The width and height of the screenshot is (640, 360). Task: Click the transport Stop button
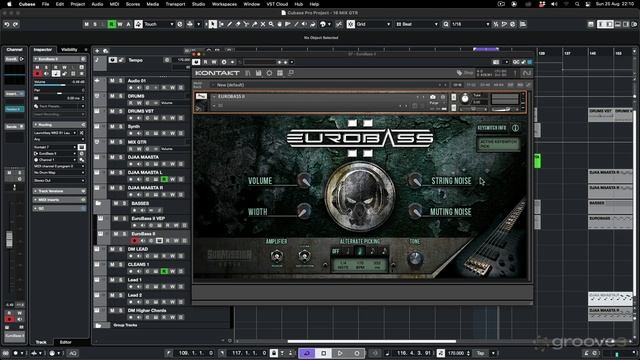pyautogui.click(x=324, y=353)
